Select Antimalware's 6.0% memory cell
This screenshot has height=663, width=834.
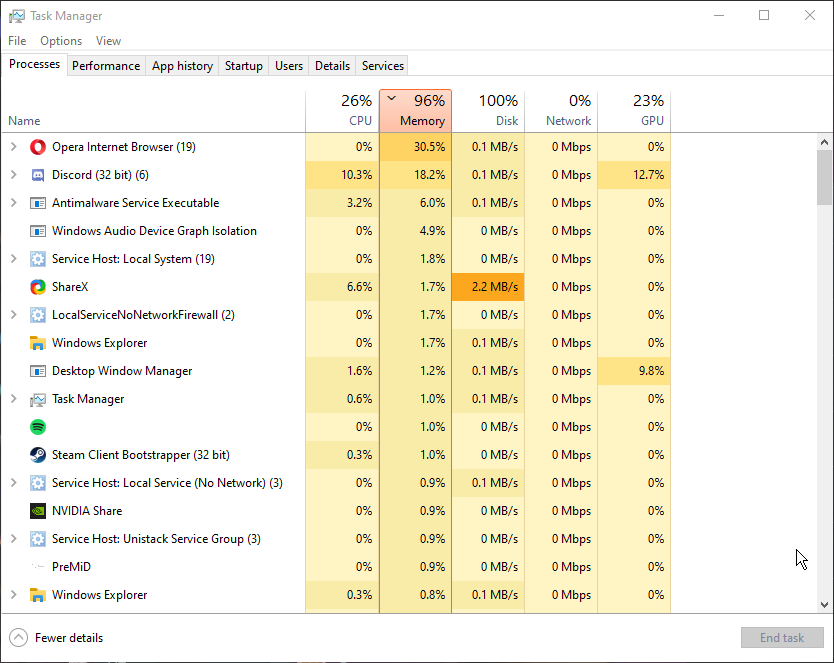coord(415,203)
